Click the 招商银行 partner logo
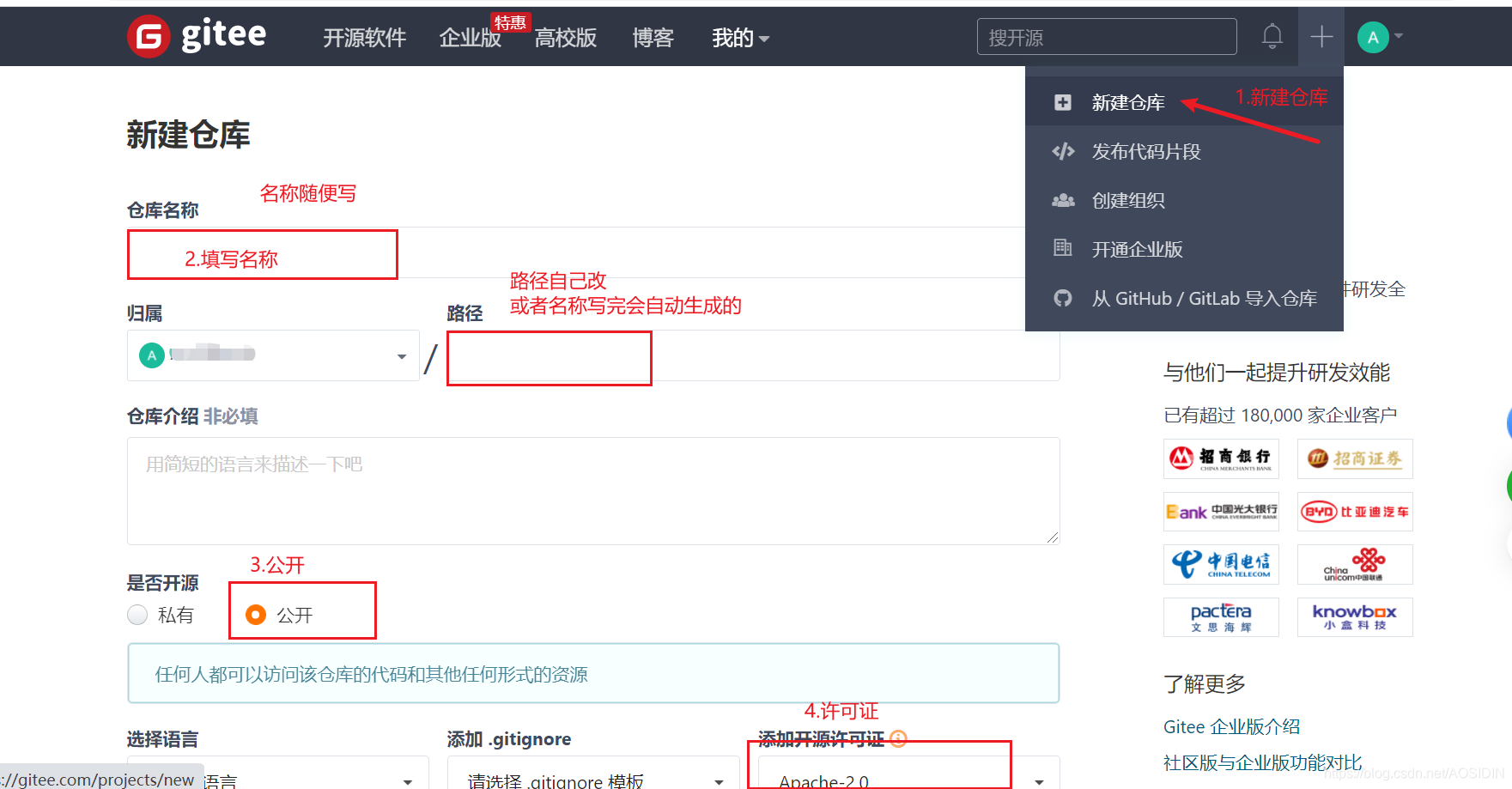 1221,458
